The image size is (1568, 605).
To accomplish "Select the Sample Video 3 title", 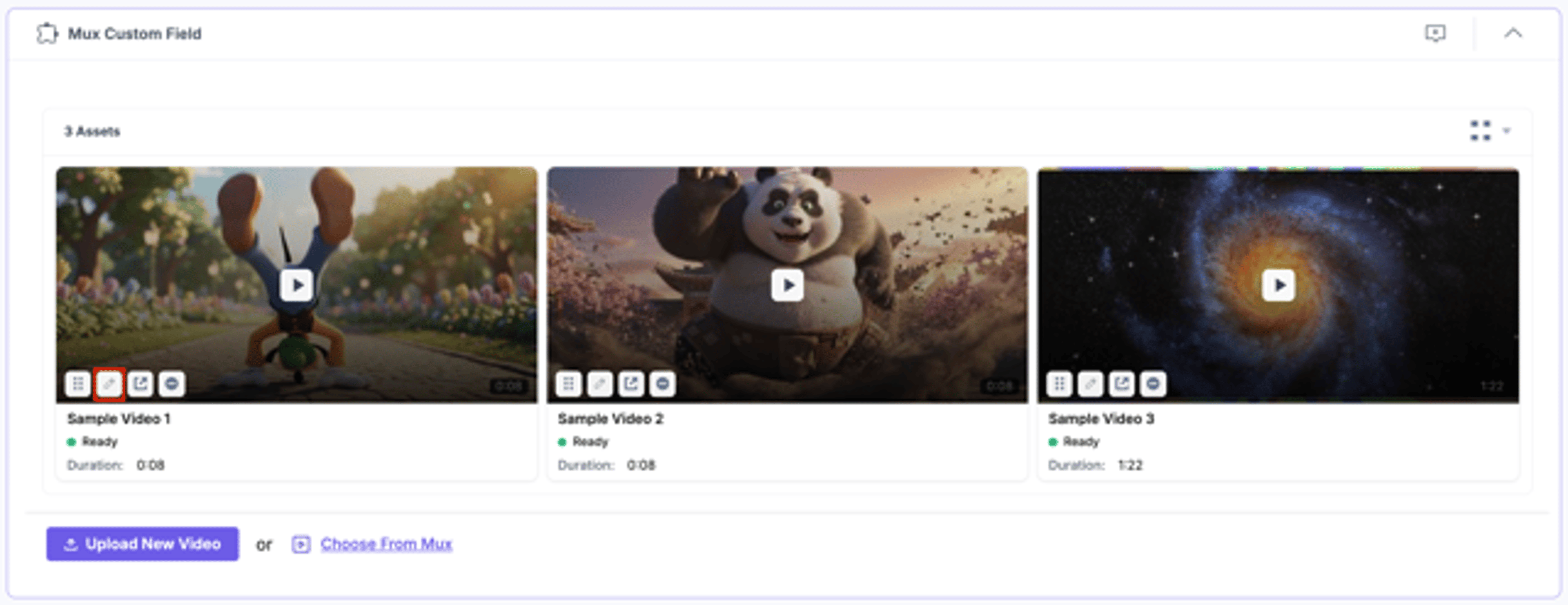I will pyautogui.click(x=1101, y=419).
